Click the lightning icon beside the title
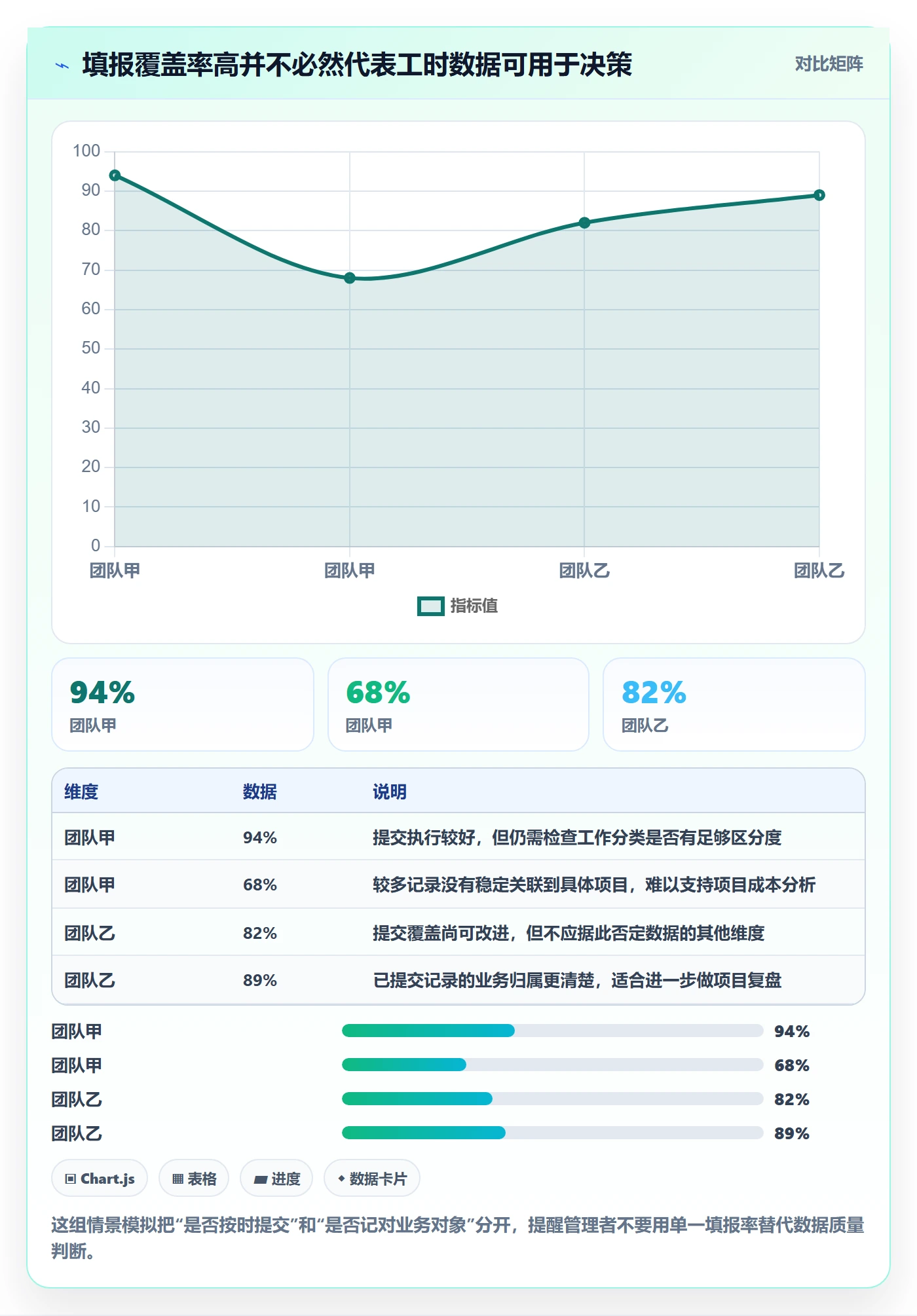 [x=62, y=65]
